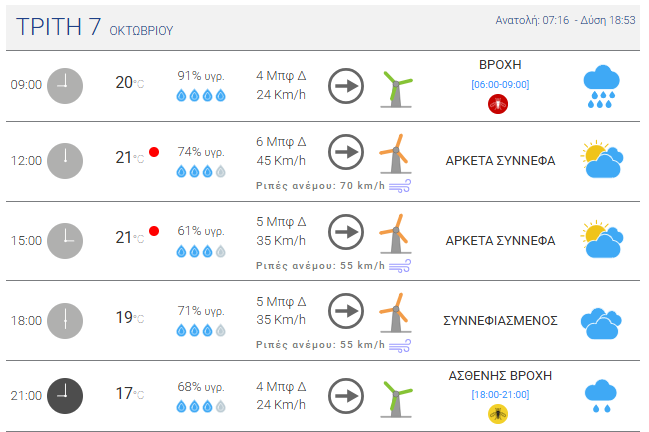Click the dark 21:00 clock icon

click(x=65, y=394)
